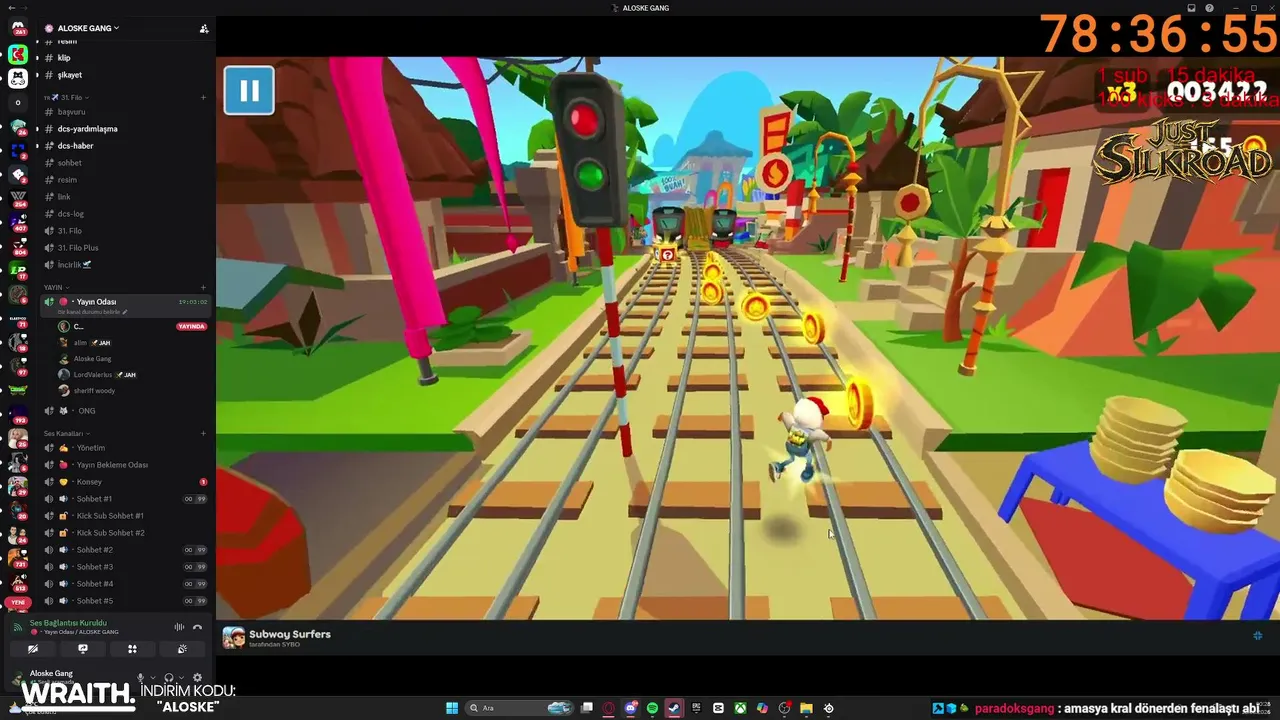
Task: Collapse the YAYIN category
Action: tap(56, 287)
